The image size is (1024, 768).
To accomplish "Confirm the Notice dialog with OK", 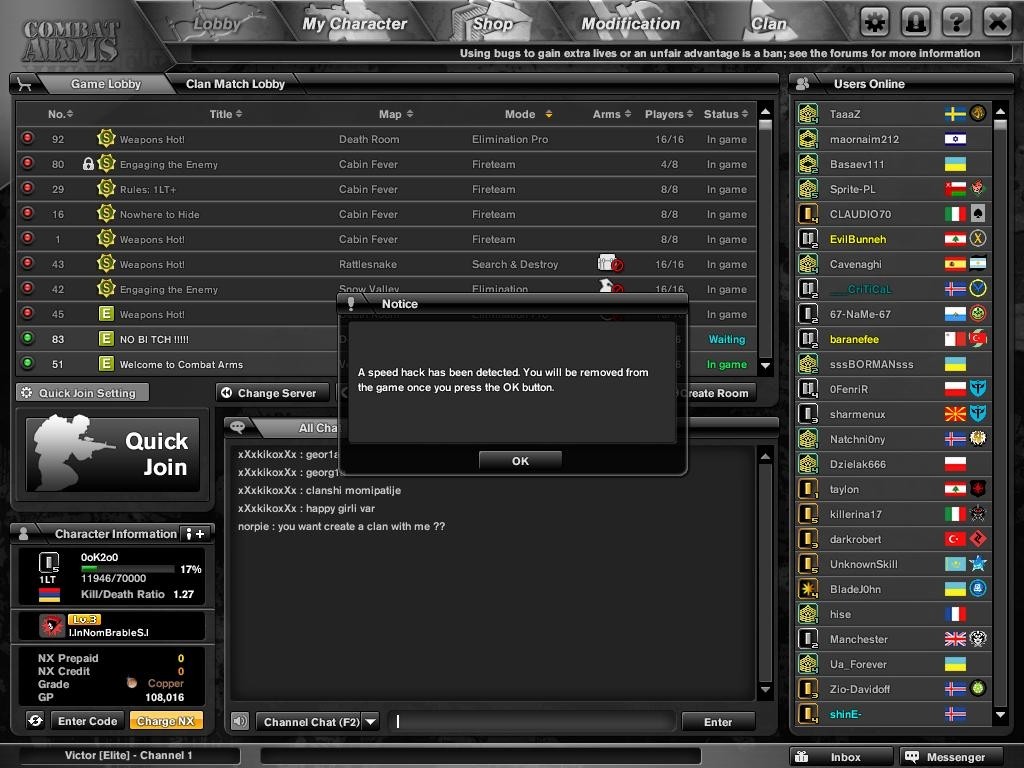I will click(x=520, y=460).
